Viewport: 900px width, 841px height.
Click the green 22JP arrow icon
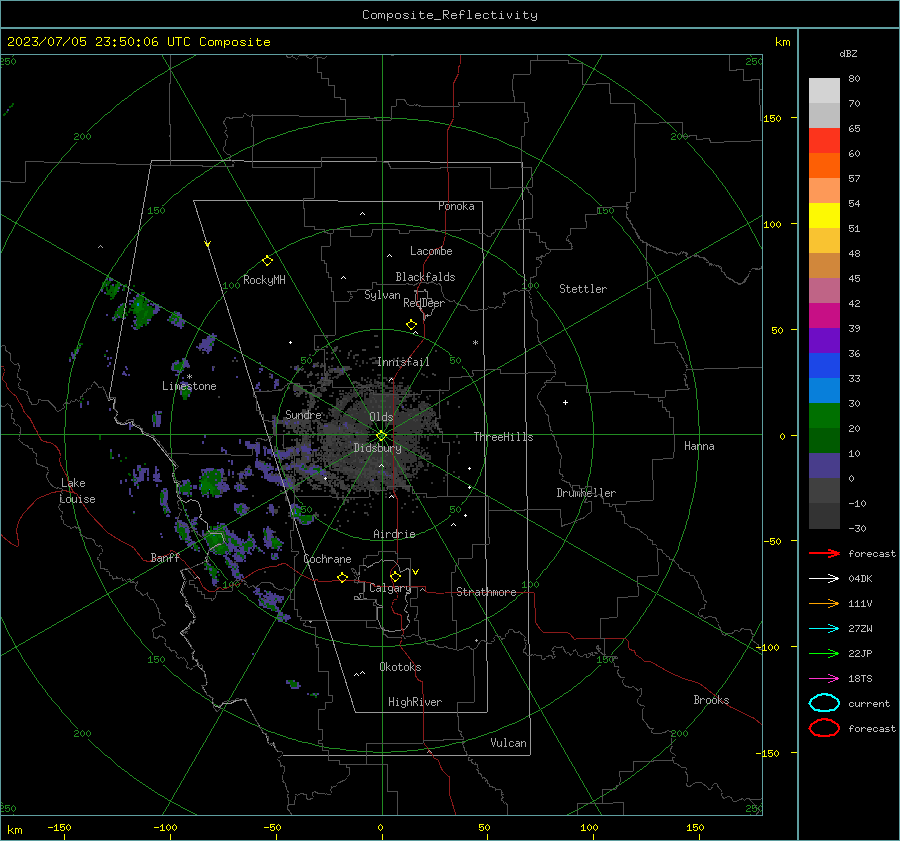pos(824,653)
